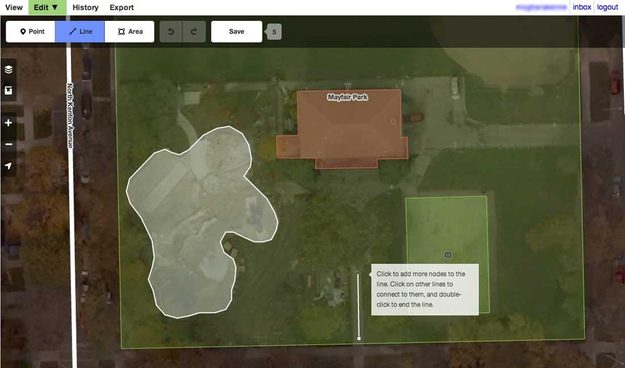Click the logout link
Viewport: 625px width, 368px height.
tap(607, 7)
